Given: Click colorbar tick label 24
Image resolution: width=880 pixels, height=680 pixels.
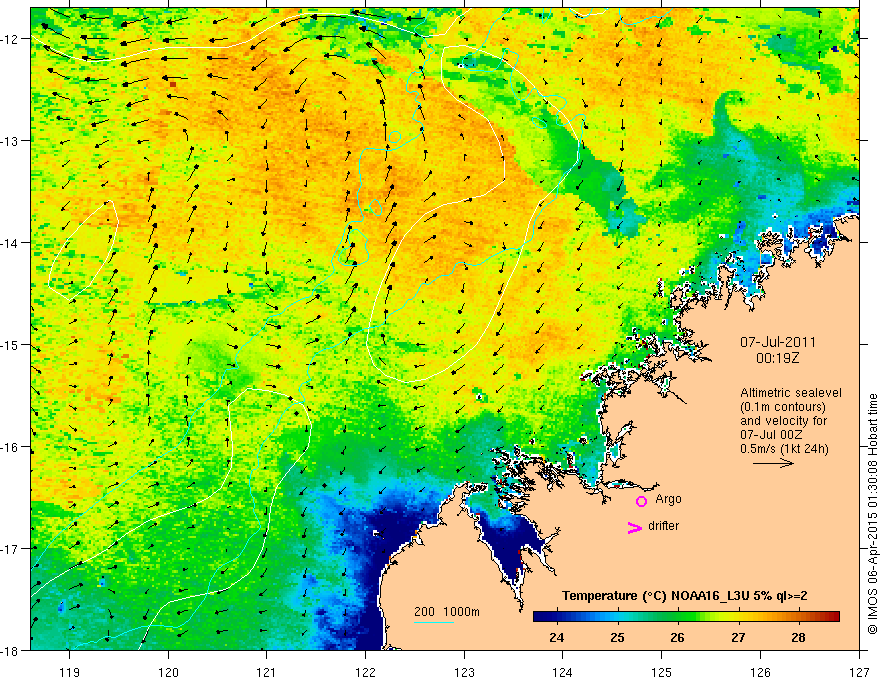Looking at the screenshot, I should click(557, 637).
